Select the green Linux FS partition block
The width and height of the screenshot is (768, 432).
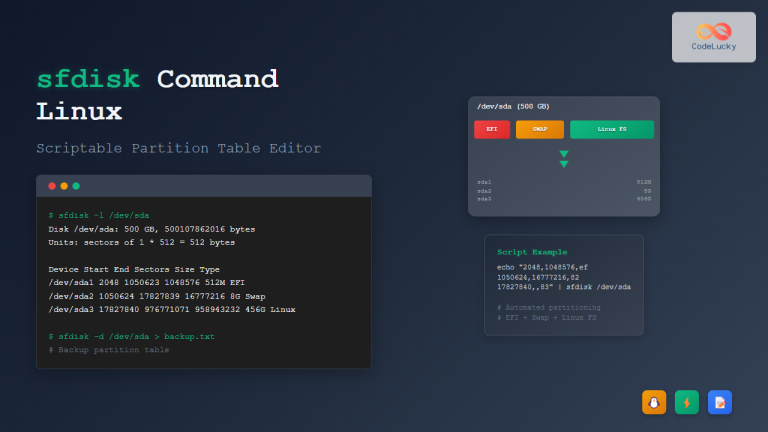[611, 129]
